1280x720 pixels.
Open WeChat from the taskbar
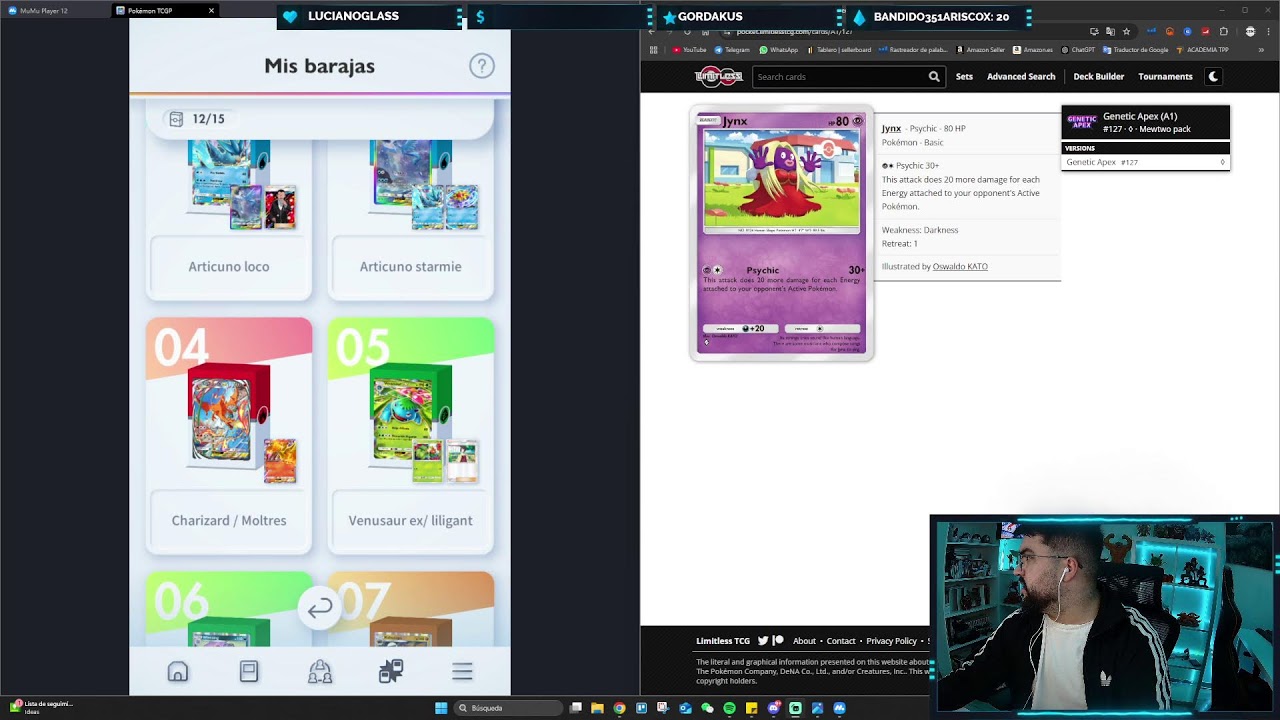pyautogui.click(x=707, y=708)
